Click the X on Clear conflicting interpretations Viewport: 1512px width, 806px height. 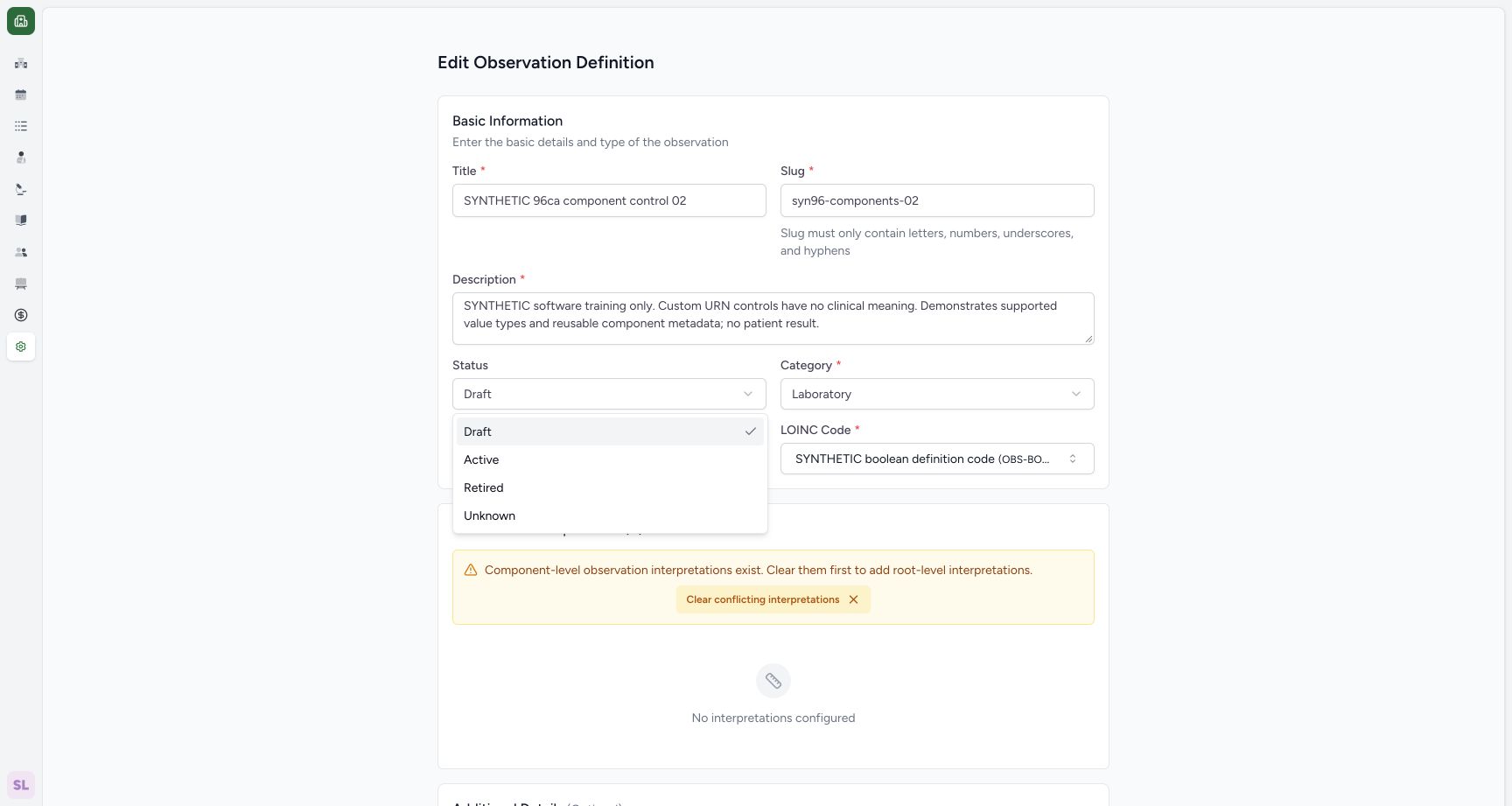[853, 599]
